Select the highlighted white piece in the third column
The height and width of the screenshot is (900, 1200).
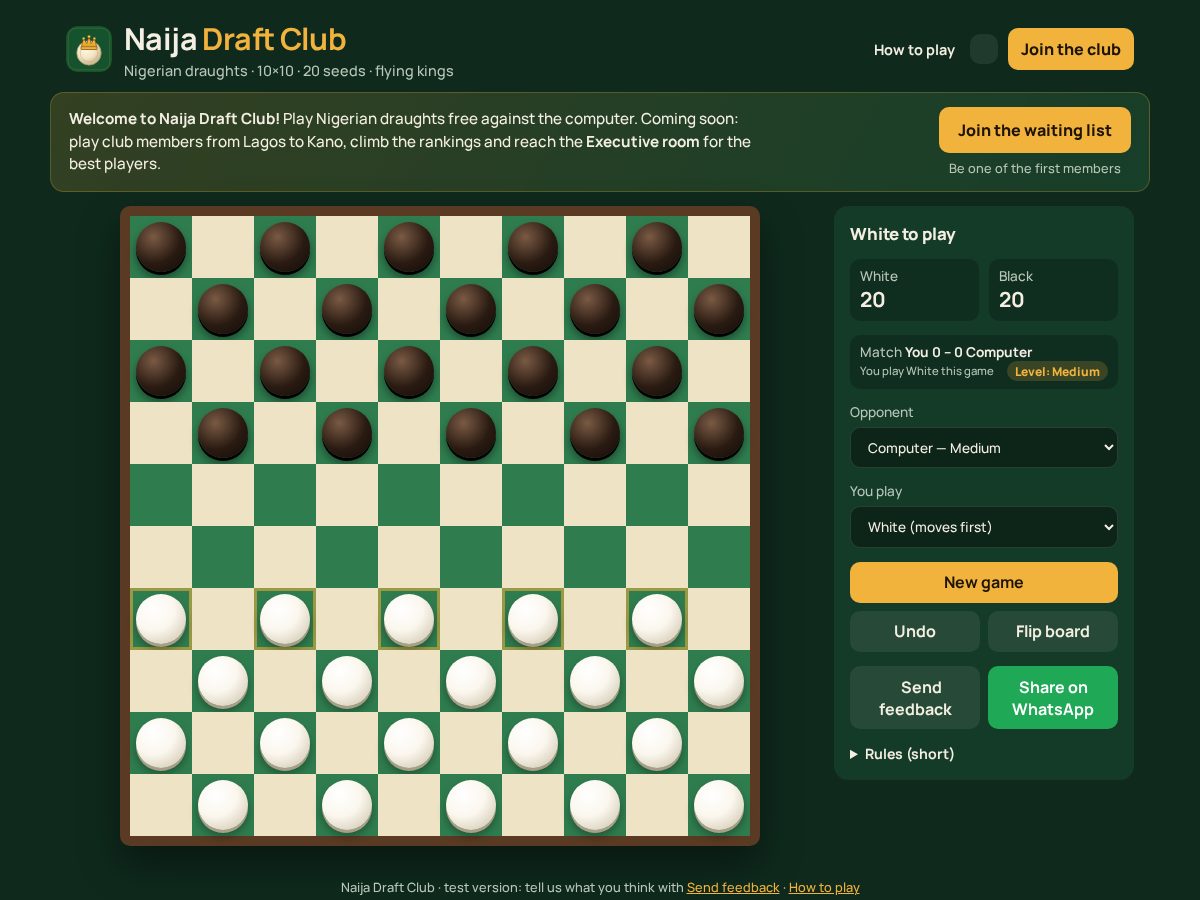pyautogui.click(x=285, y=619)
